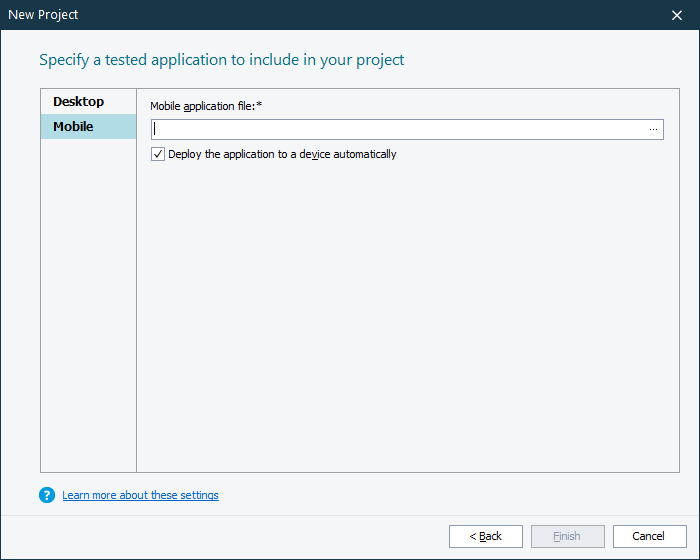Go to previous step with Back button
Screen dimensions: 700x560
pyautogui.click(x=486, y=536)
